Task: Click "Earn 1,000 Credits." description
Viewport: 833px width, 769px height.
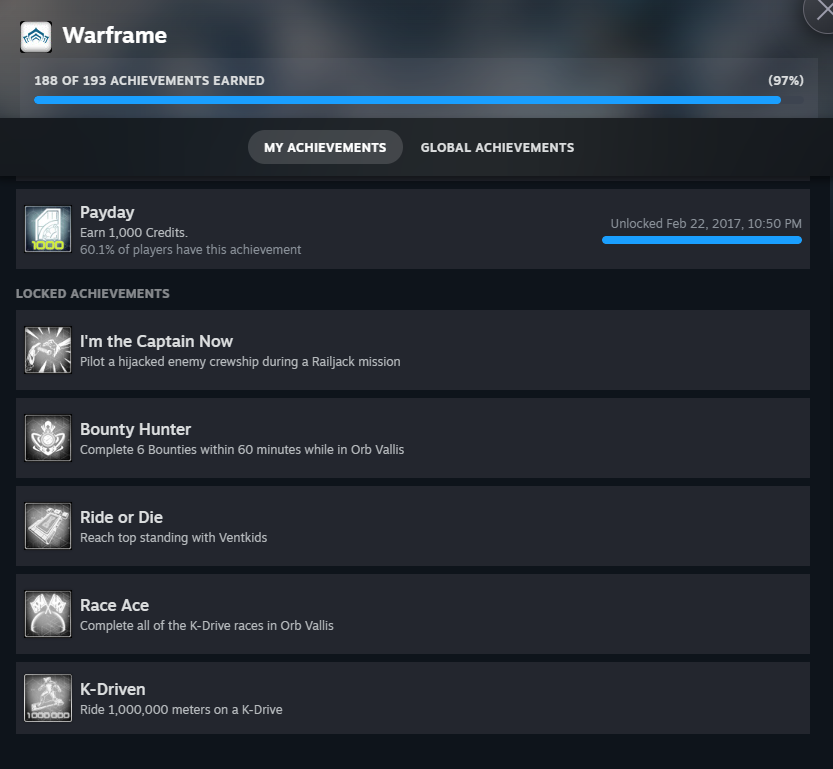Action: [134, 233]
